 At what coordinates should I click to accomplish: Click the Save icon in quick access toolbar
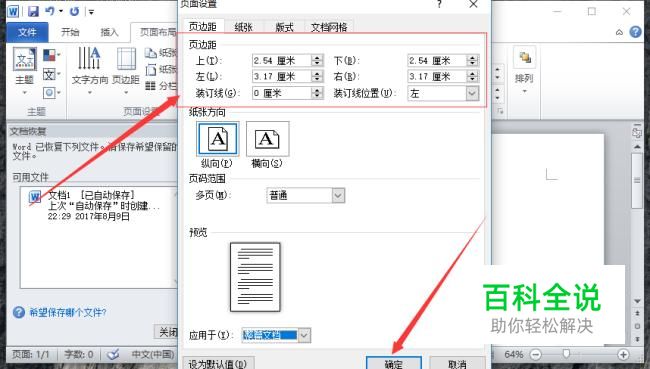pos(33,11)
